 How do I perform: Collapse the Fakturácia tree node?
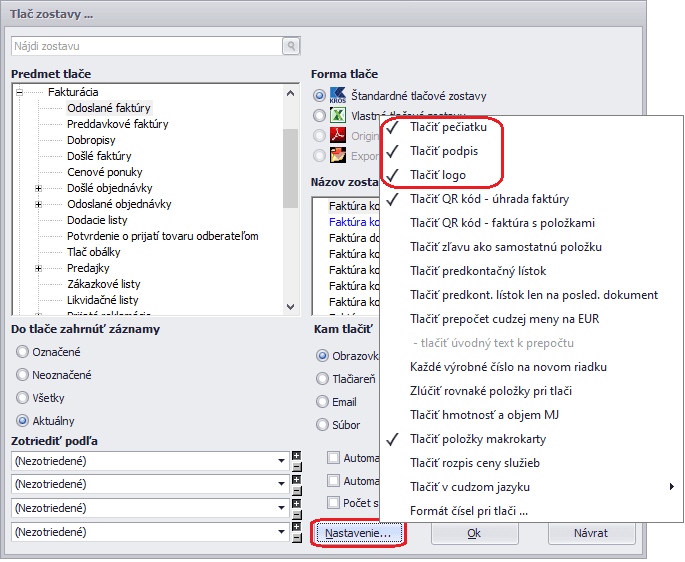[x=19, y=92]
